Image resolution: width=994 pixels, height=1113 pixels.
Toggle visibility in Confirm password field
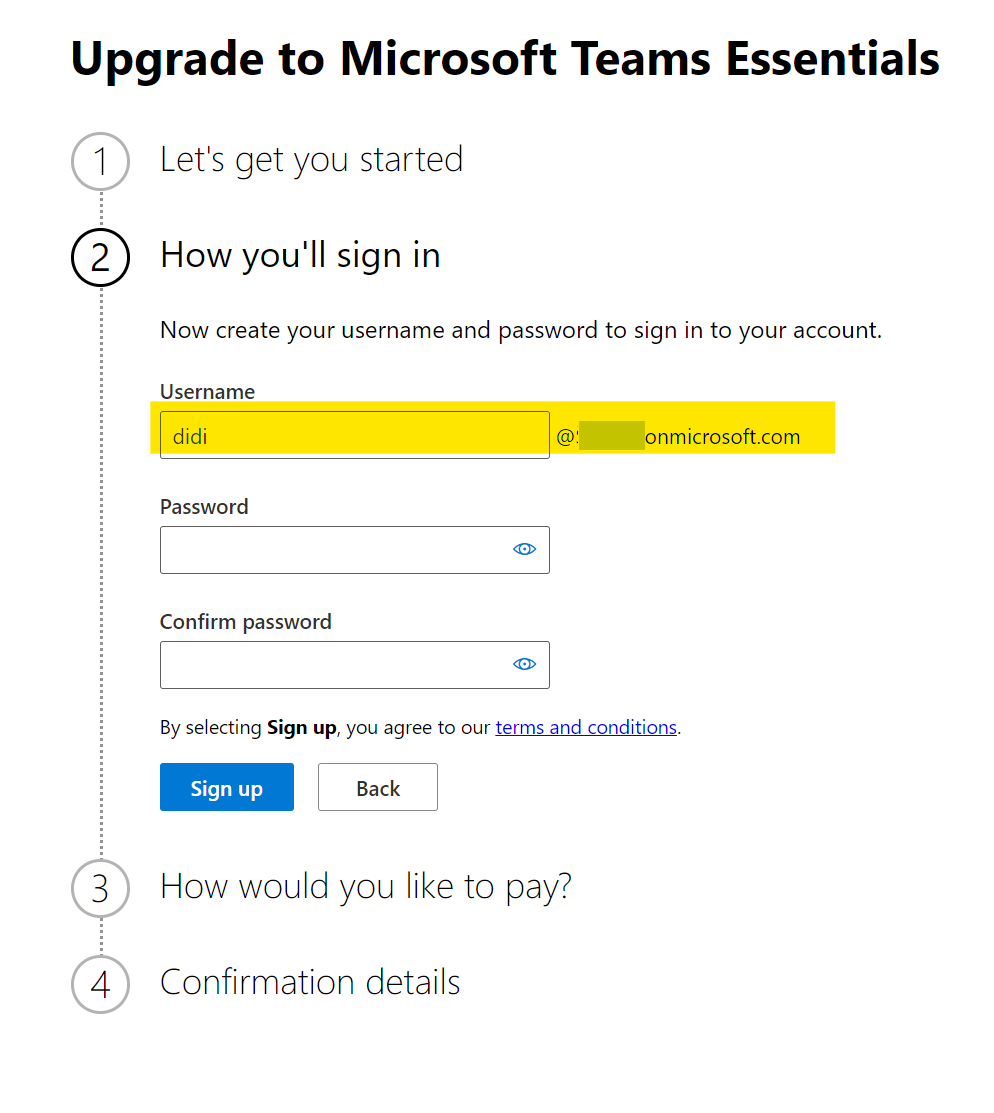click(524, 664)
